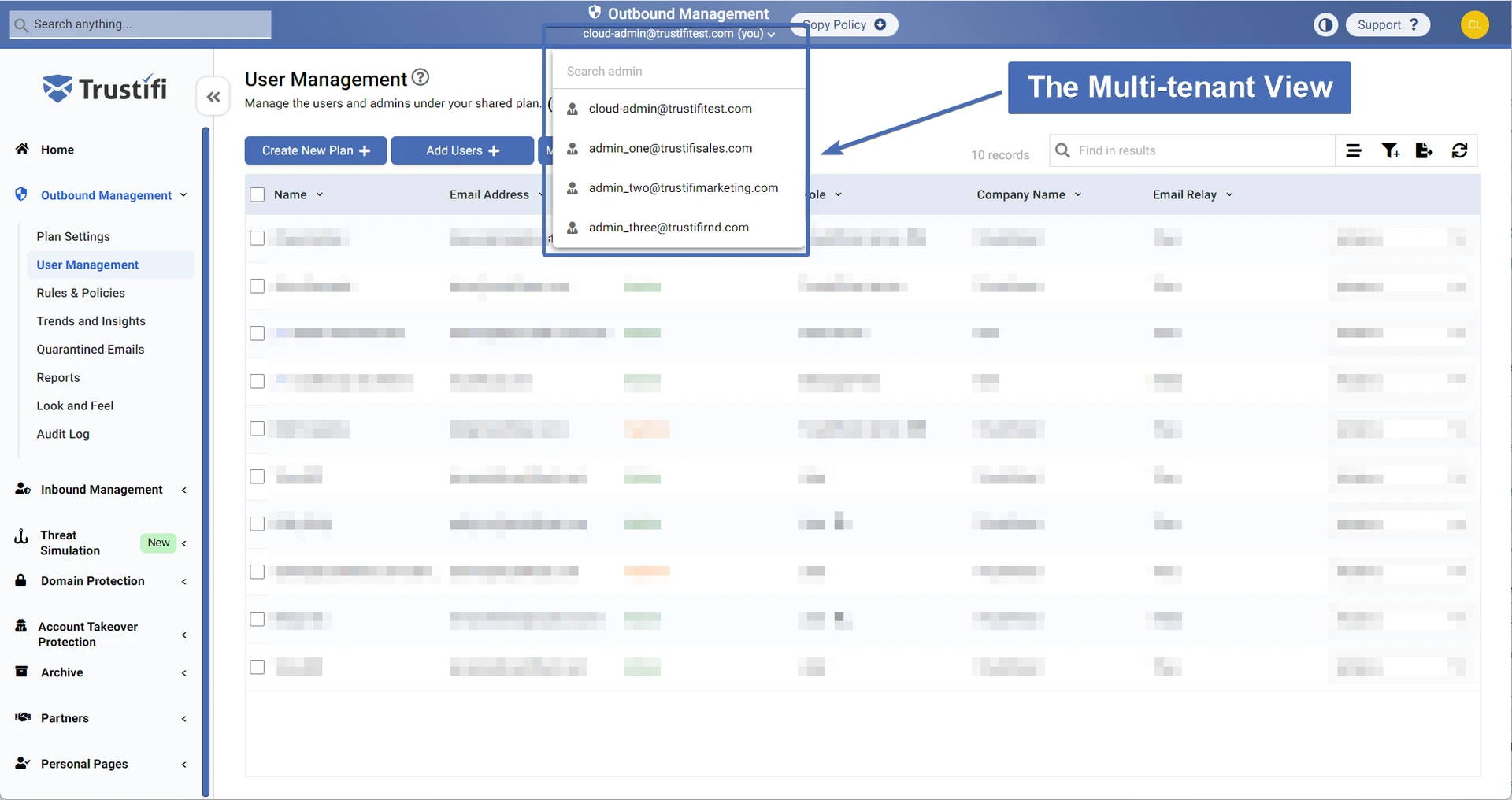Click the User Management help icon
The image size is (1512, 800).
click(x=421, y=77)
